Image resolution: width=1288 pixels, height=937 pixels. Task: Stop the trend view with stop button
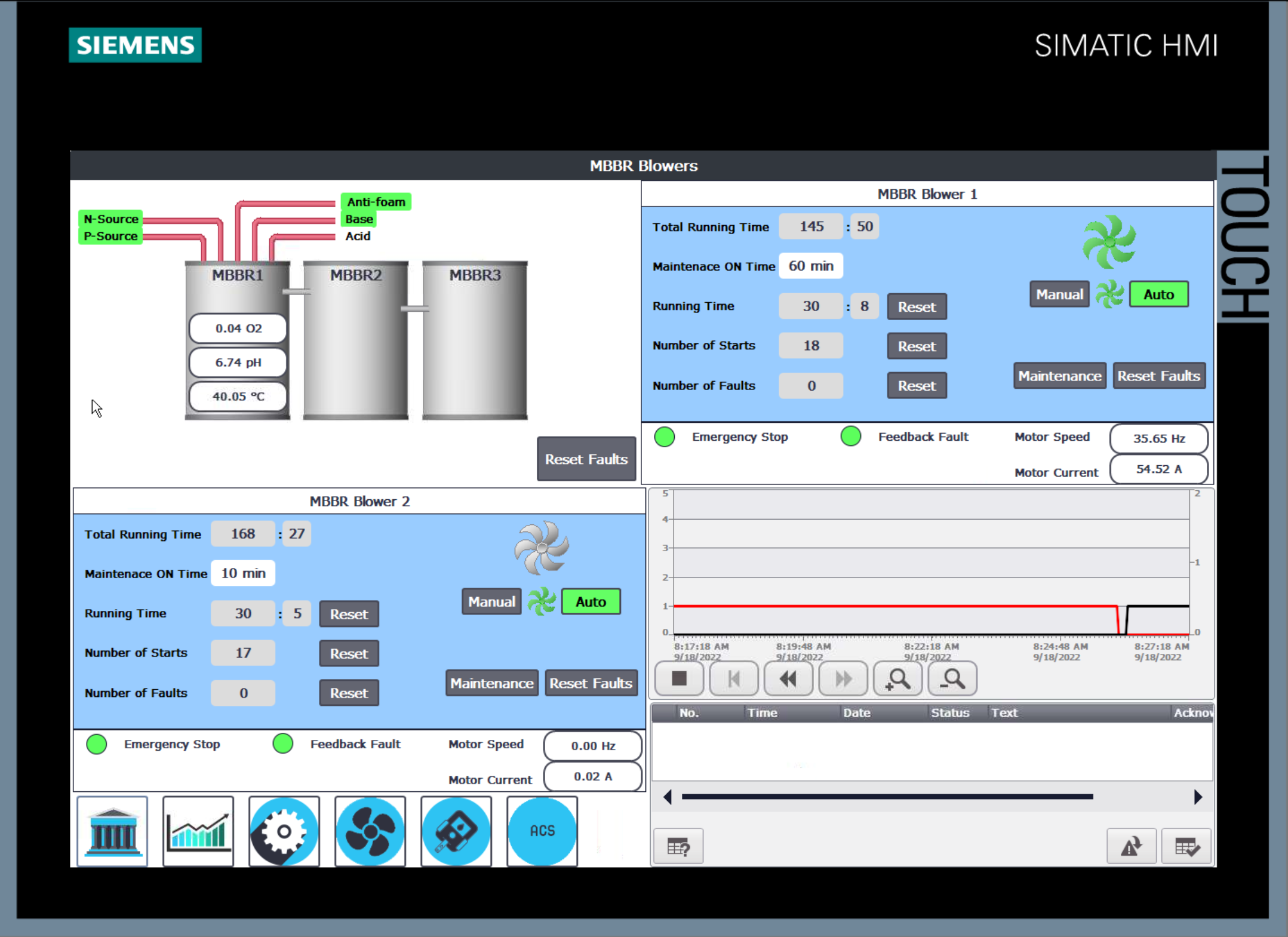[x=679, y=679]
